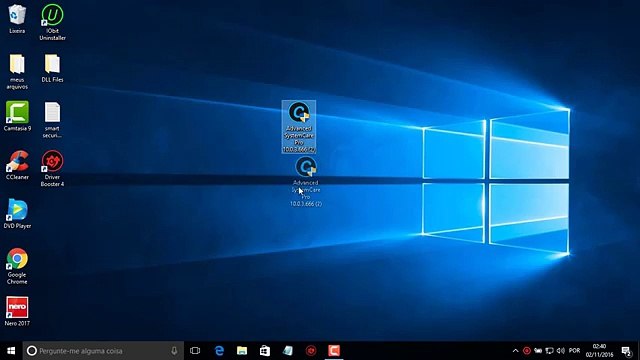Click the red recording icon in system tray
Screen dimensions: 640x360
(x=527, y=351)
